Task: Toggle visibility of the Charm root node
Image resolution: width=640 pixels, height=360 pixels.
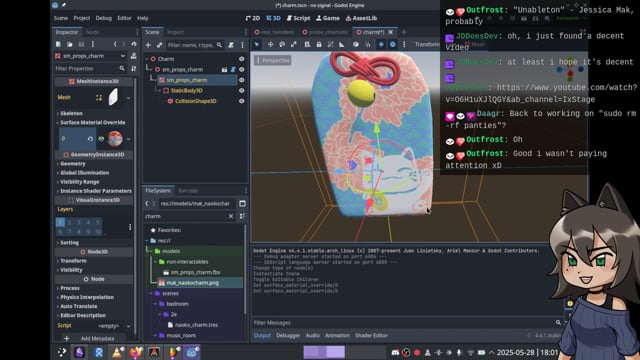Action: (242, 59)
